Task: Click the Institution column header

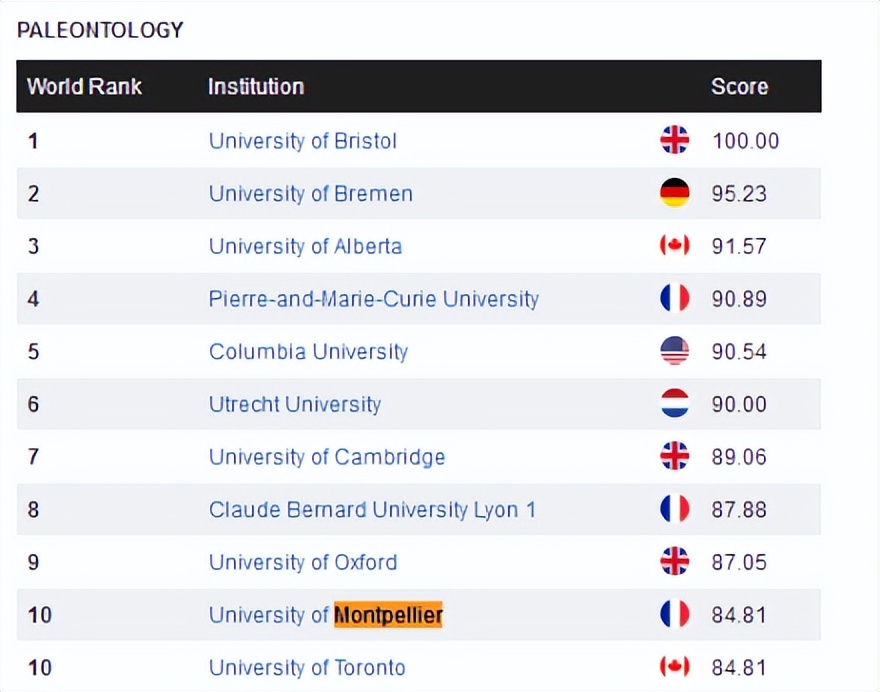Action: (x=255, y=87)
